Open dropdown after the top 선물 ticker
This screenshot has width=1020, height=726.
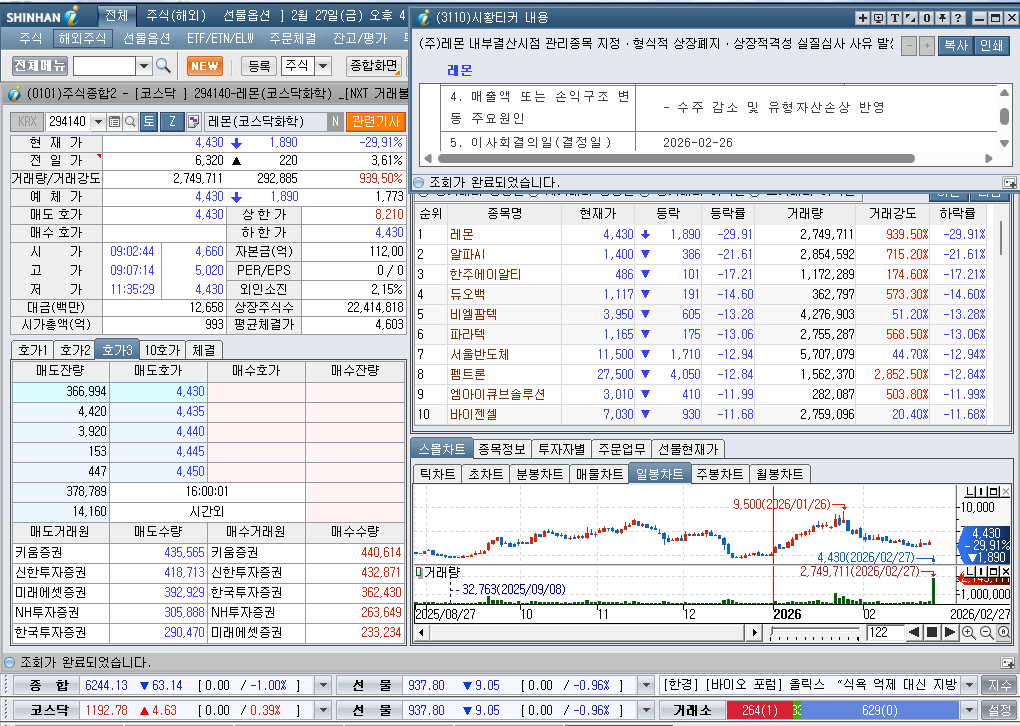(645, 685)
